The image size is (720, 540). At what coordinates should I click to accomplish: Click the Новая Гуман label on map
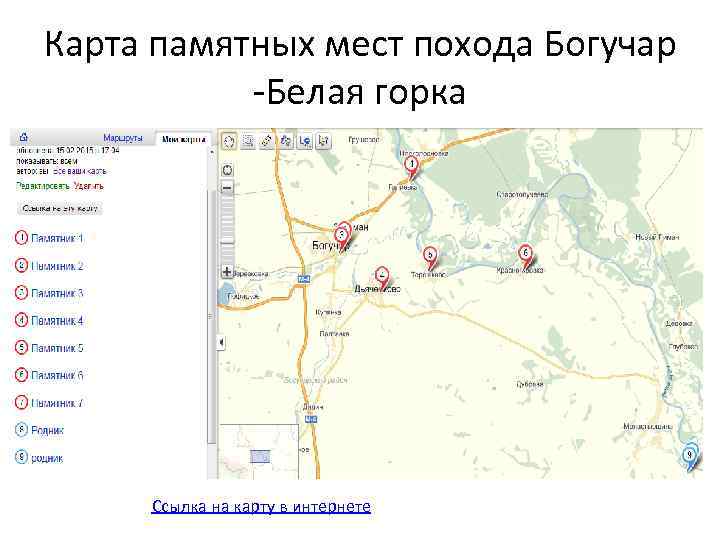657,237
